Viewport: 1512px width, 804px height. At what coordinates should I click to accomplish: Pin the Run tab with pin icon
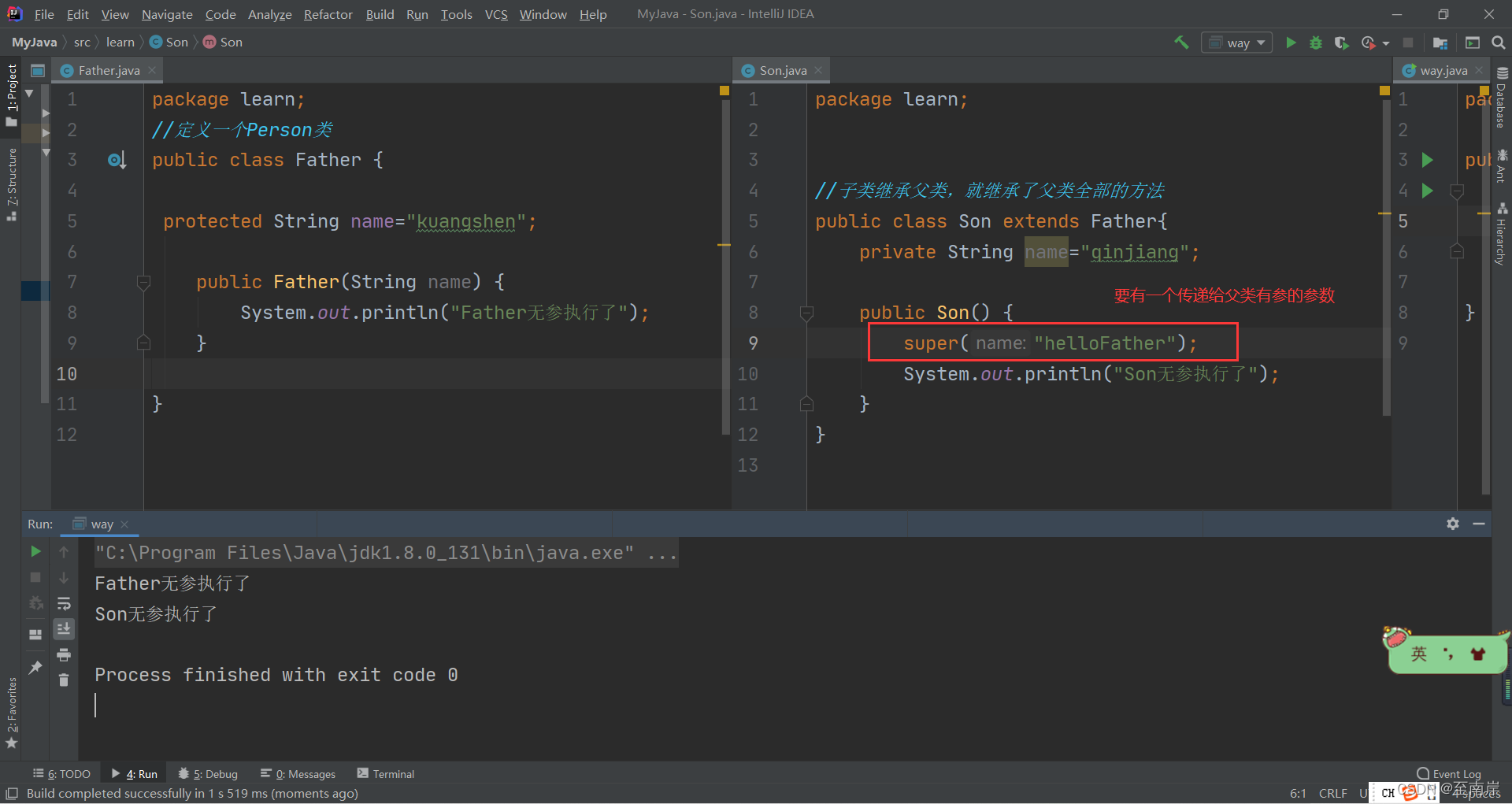[35, 667]
